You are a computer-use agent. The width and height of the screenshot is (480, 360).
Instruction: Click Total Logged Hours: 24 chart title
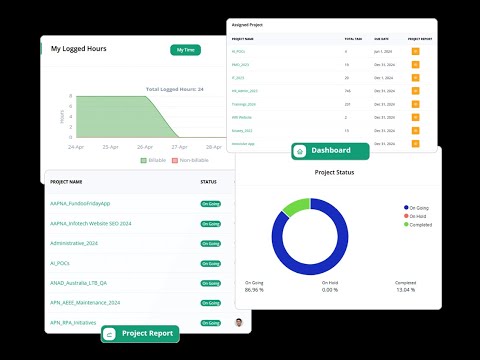coord(175,89)
